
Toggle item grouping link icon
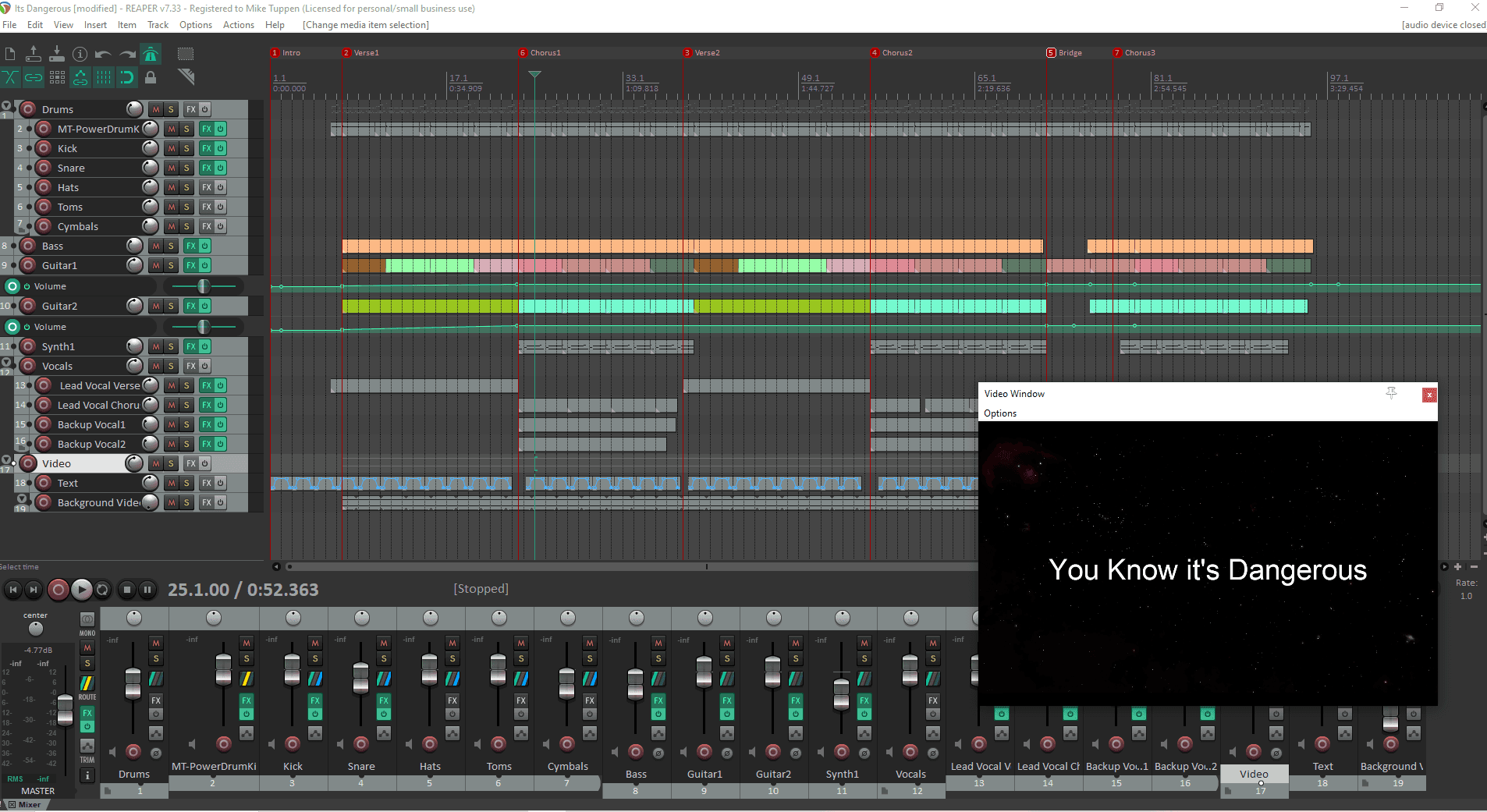click(34, 77)
